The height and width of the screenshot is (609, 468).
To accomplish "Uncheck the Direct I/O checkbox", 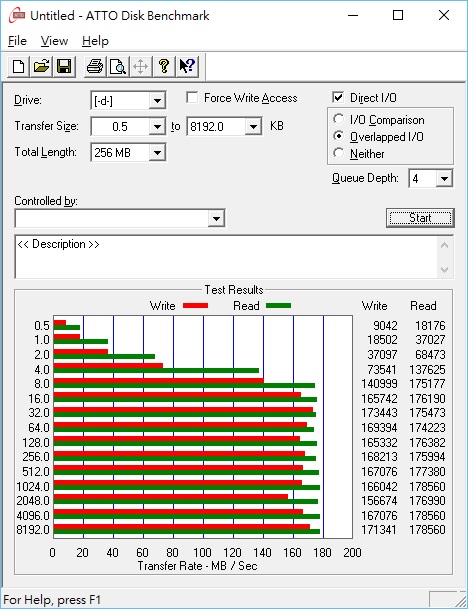I will [x=338, y=97].
